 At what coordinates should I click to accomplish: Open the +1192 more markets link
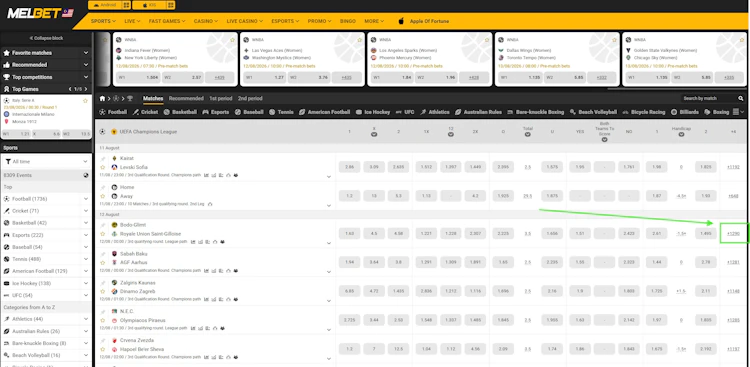733,167
